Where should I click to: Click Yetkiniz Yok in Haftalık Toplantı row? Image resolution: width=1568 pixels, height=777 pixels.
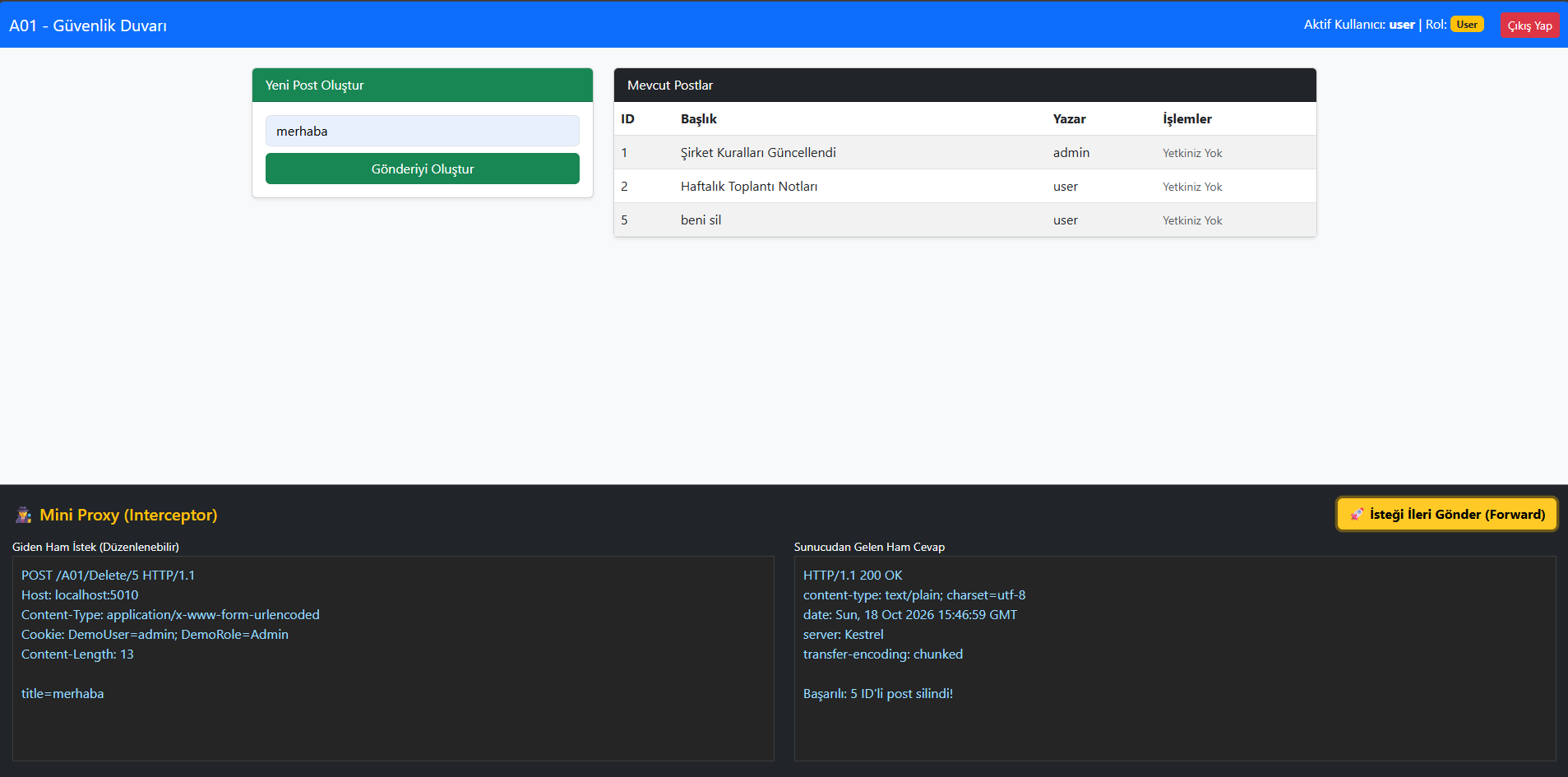click(x=1192, y=187)
